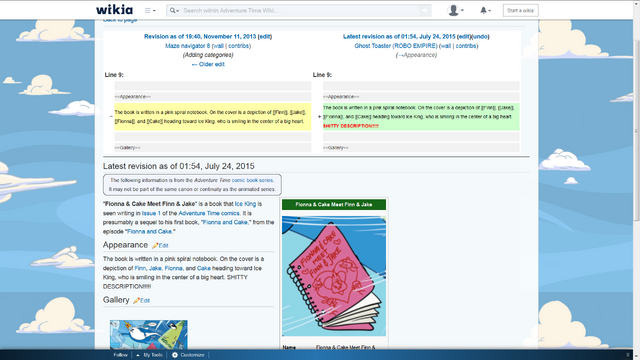
Task: Open Maze navigator 8's wall link
Action: coord(218,46)
